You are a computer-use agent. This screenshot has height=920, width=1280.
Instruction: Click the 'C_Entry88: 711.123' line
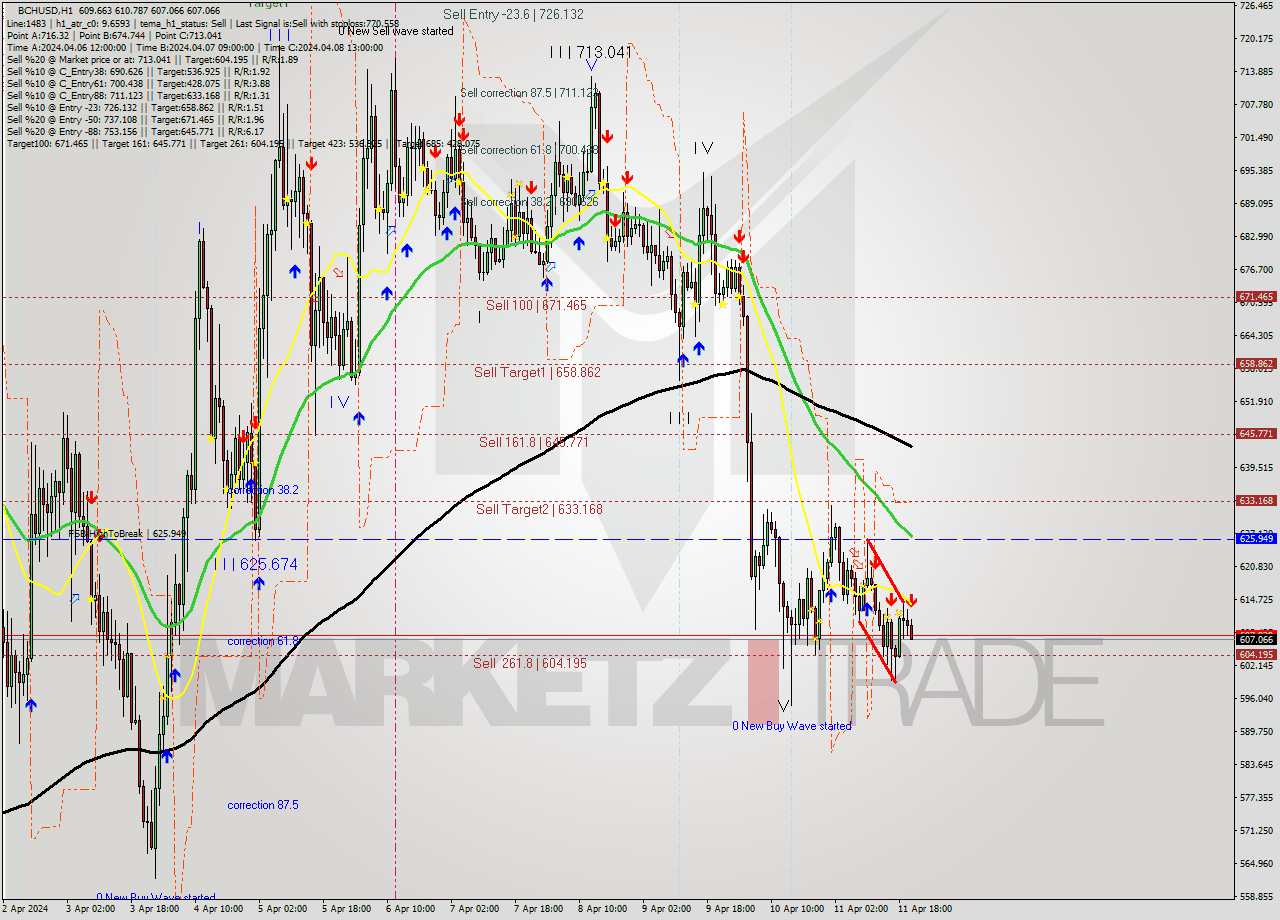(x=138, y=95)
